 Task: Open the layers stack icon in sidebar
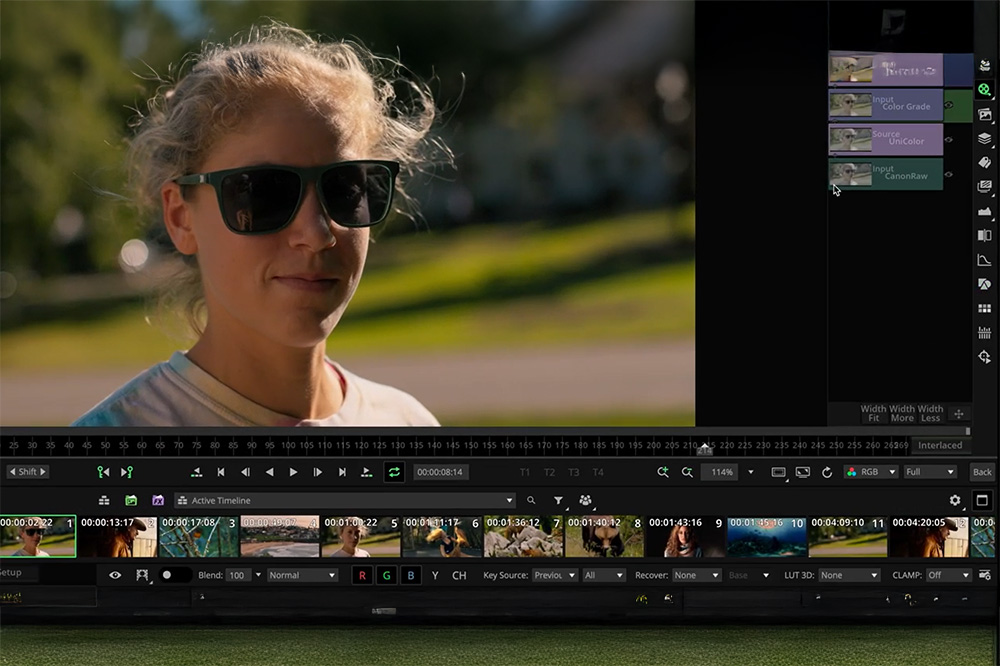click(x=984, y=138)
